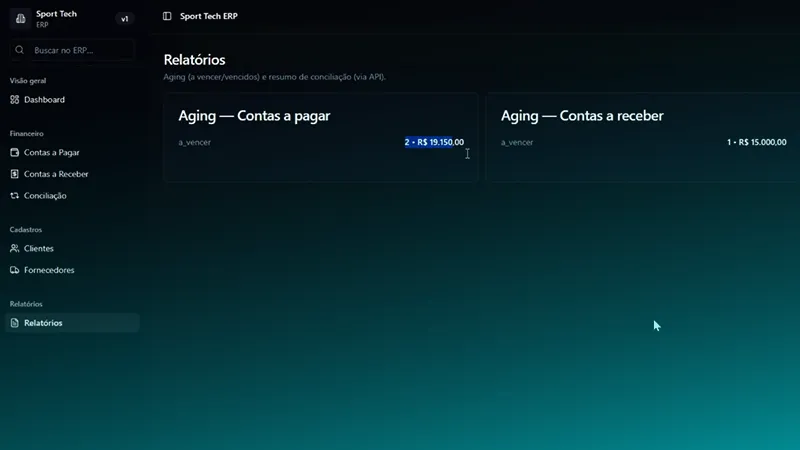Click the Fornecedores truck icon
The width and height of the screenshot is (800, 450).
(x=14, y=270)
